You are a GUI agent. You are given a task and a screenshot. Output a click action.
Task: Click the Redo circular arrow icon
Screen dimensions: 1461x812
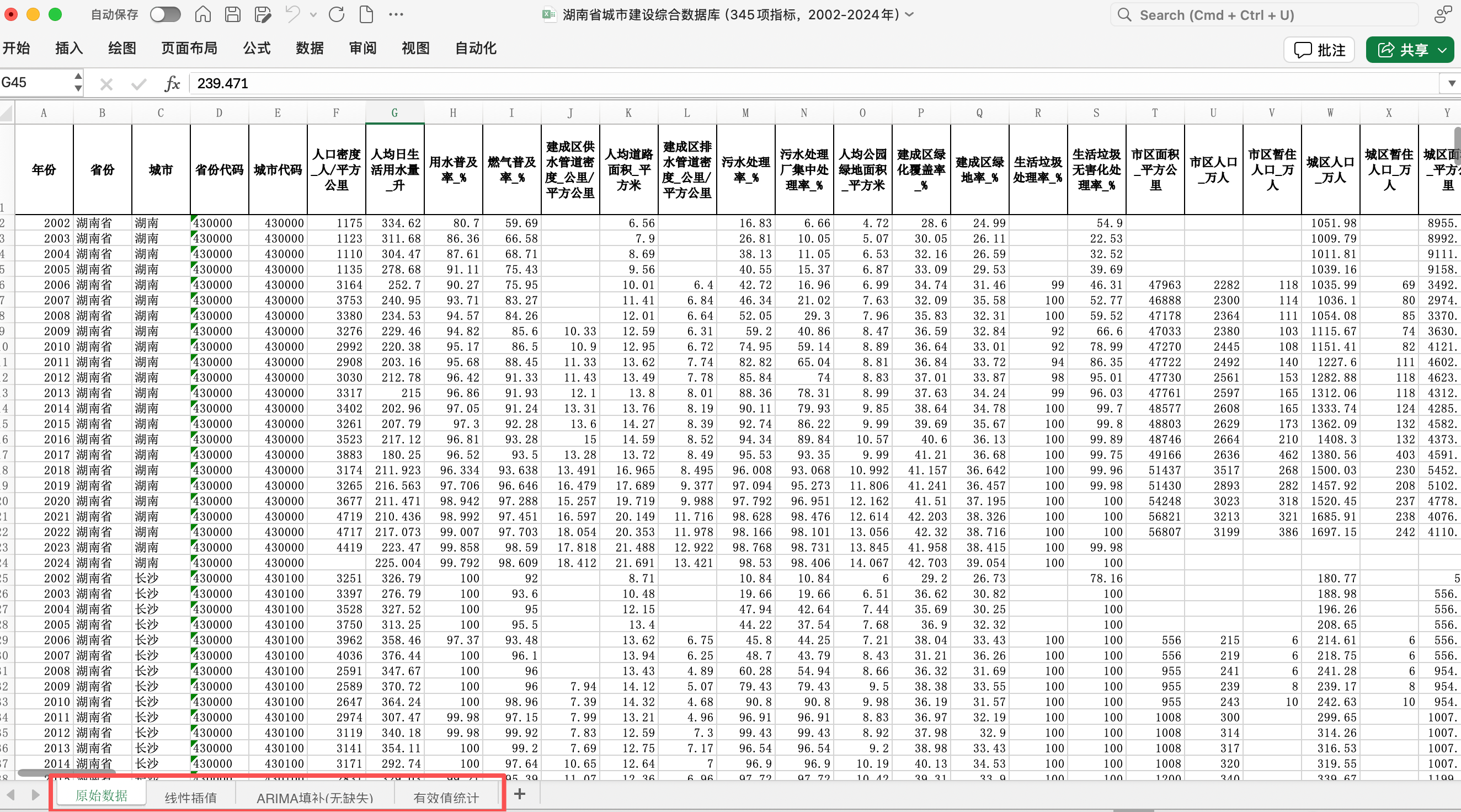coord(337,15)
